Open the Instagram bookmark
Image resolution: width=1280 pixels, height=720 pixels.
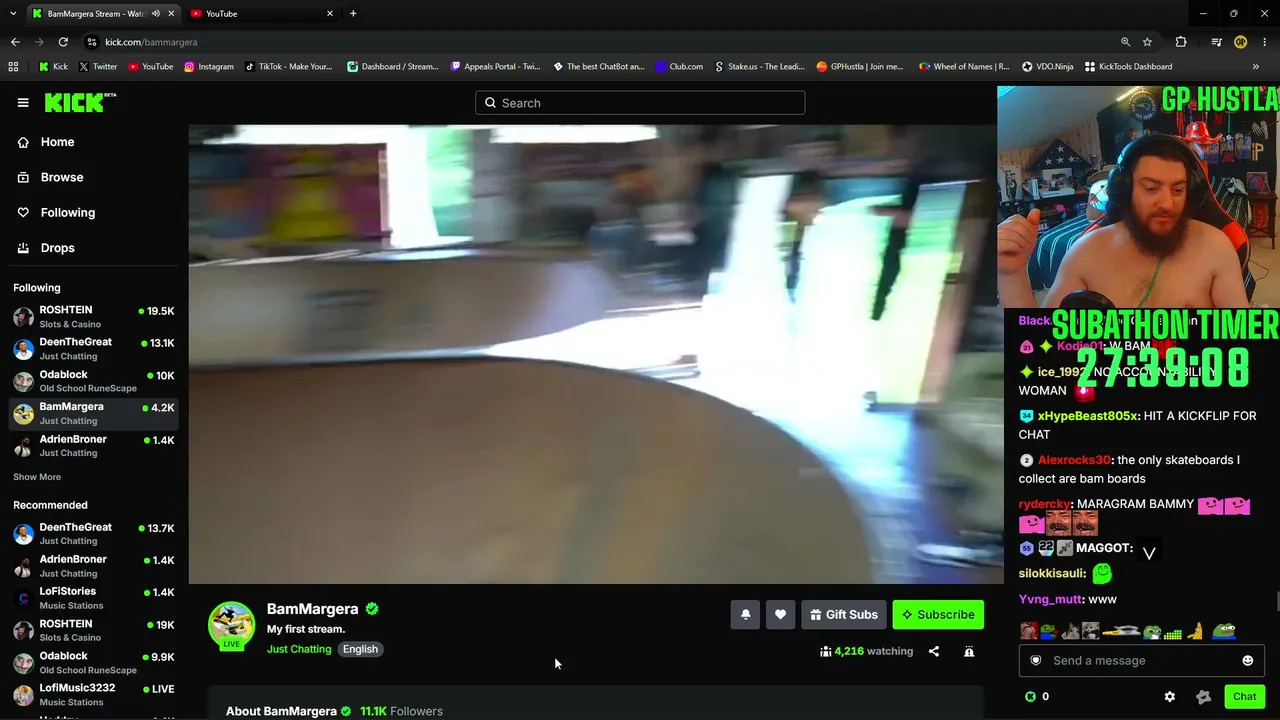(x=209, y=67)
